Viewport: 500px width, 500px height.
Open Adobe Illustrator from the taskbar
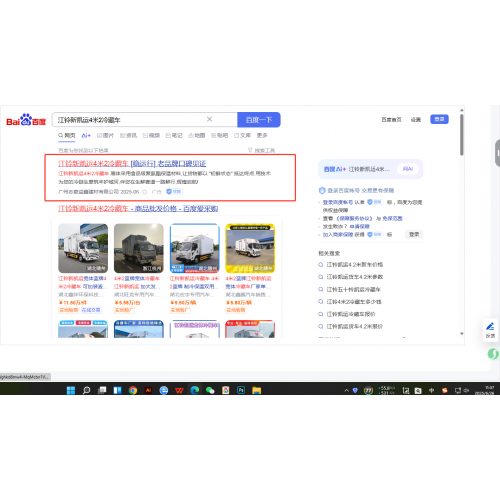148,390
